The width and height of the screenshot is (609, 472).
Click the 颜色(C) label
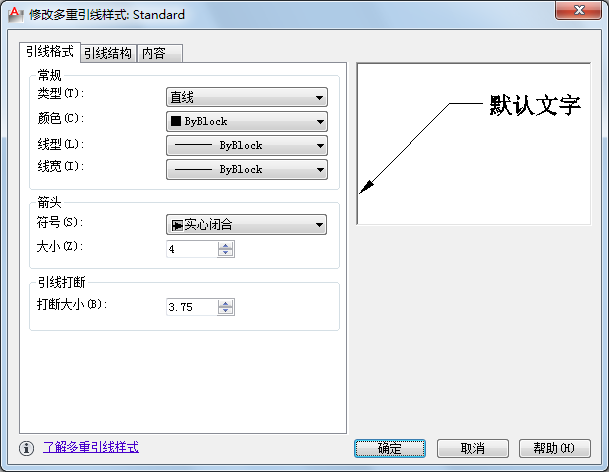click(x=61, y=118)
